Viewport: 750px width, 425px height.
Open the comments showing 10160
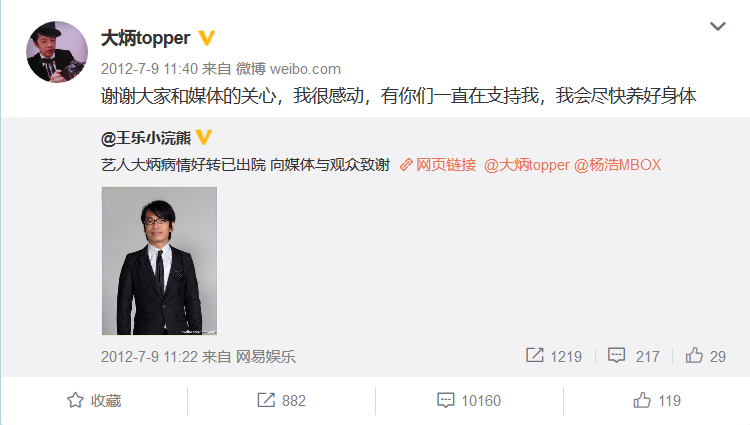pos(469,400)
